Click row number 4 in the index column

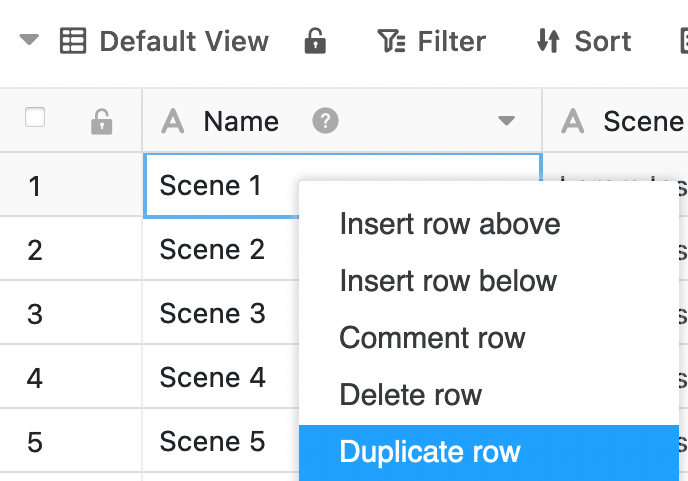35,378
